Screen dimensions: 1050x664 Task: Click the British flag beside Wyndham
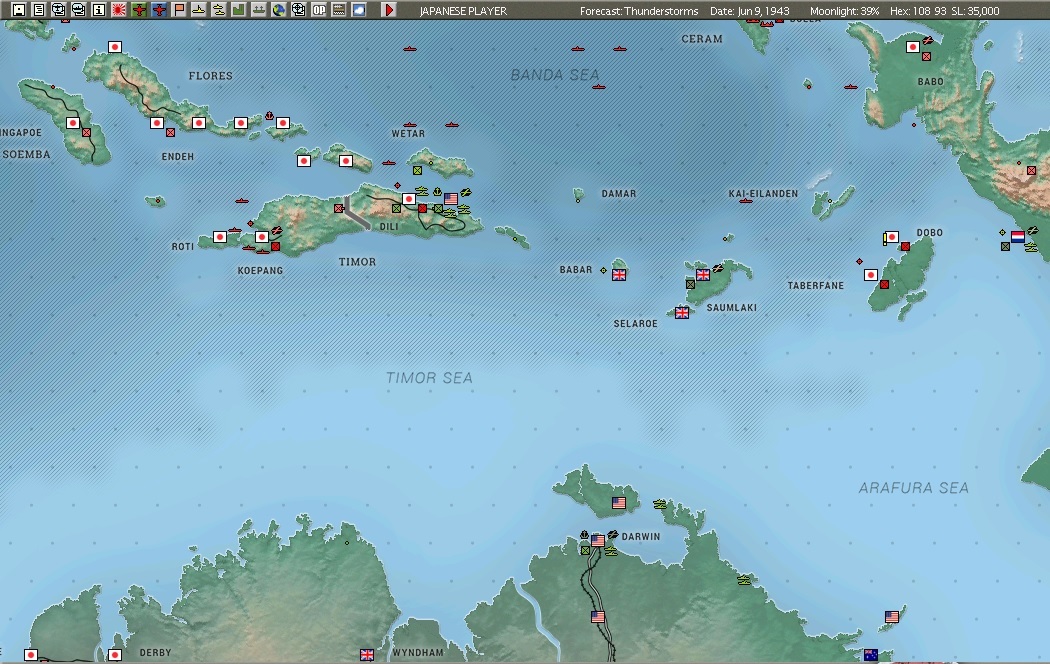click(367, 655)
